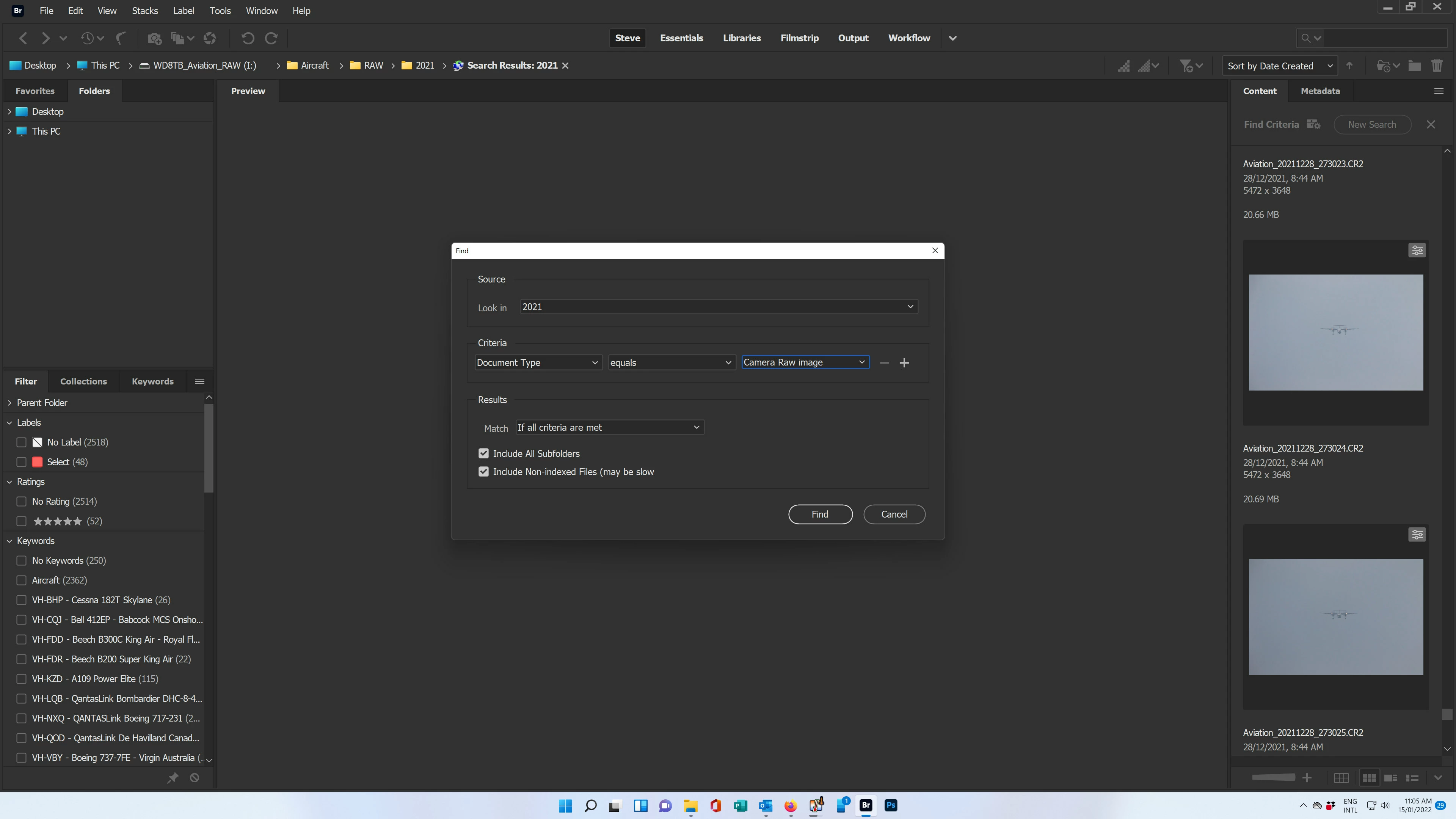Uncheck Include All Subfolders

click(x=483, y=453)
